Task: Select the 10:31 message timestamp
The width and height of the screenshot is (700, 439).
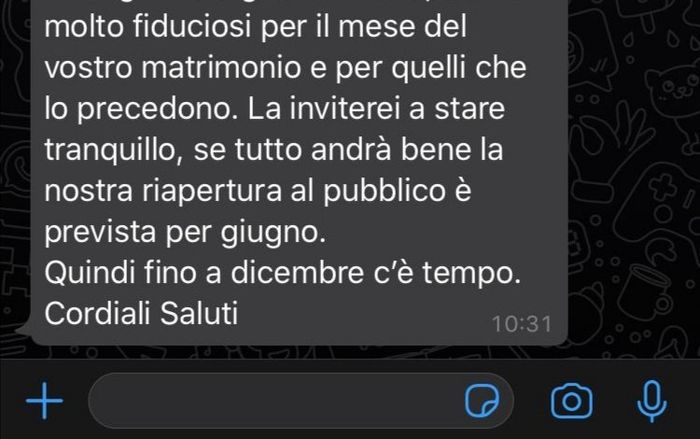Action: pos(522,324)
